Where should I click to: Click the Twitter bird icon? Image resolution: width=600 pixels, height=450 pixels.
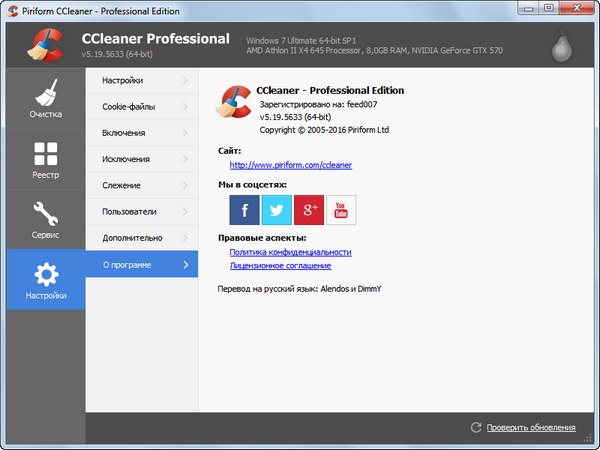pos(276,209)
